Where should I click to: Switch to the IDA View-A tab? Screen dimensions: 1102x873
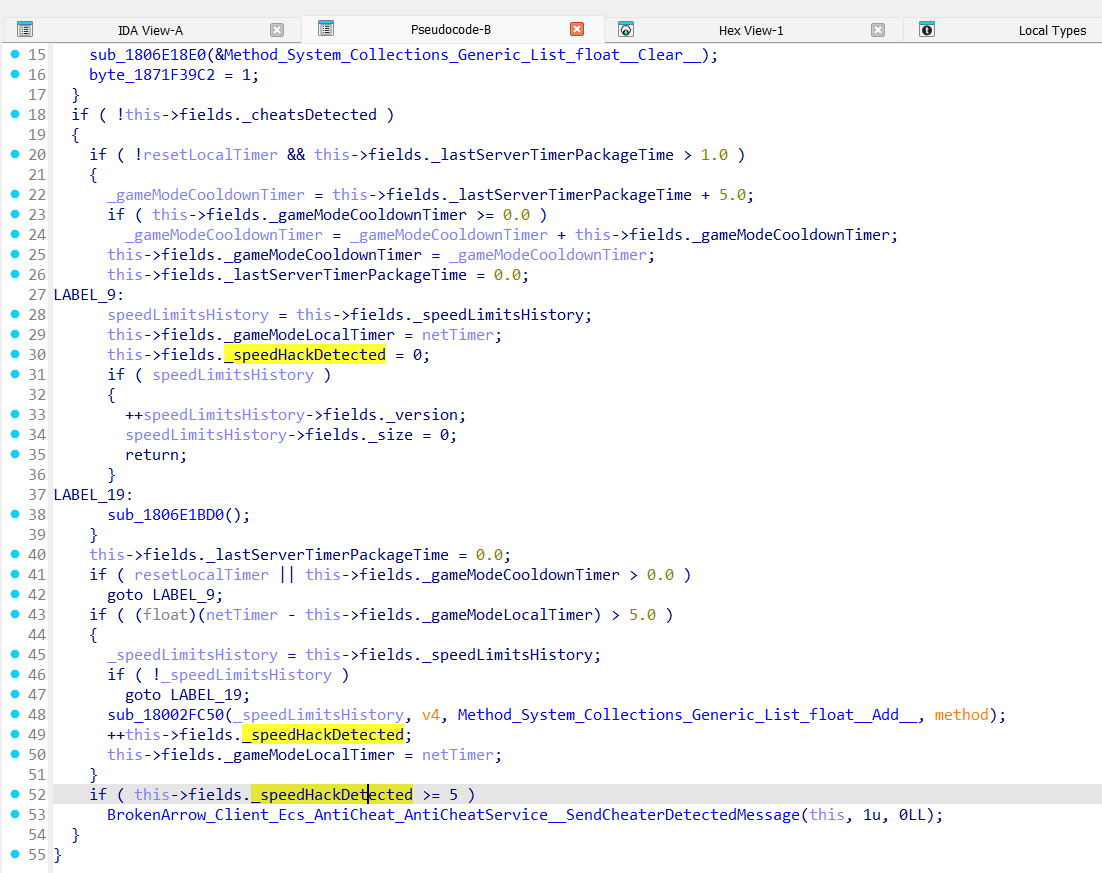pyautogui.click(x=150, y=30)
